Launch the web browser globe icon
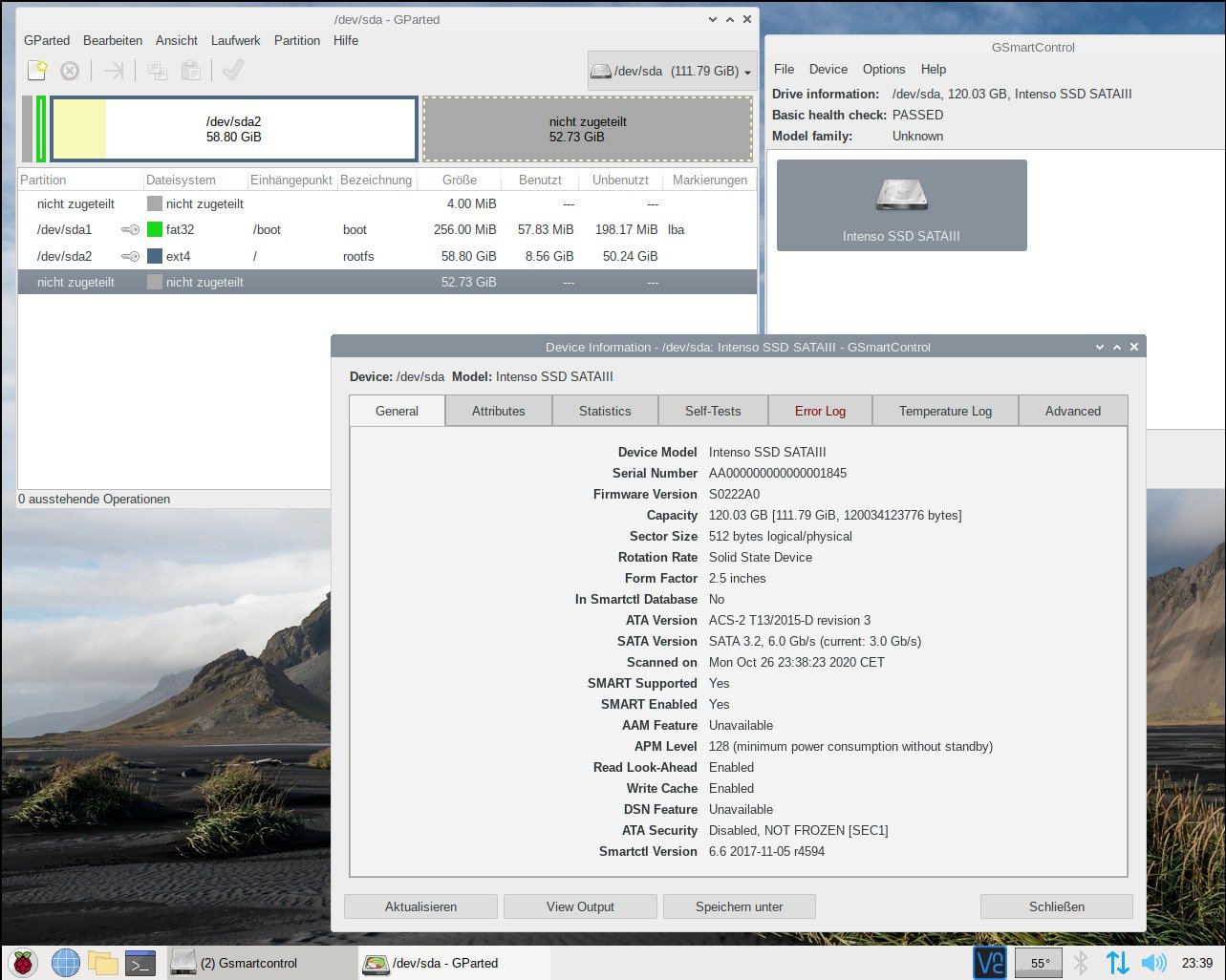This screenshot has width=1226, height=980. (66, 963)
